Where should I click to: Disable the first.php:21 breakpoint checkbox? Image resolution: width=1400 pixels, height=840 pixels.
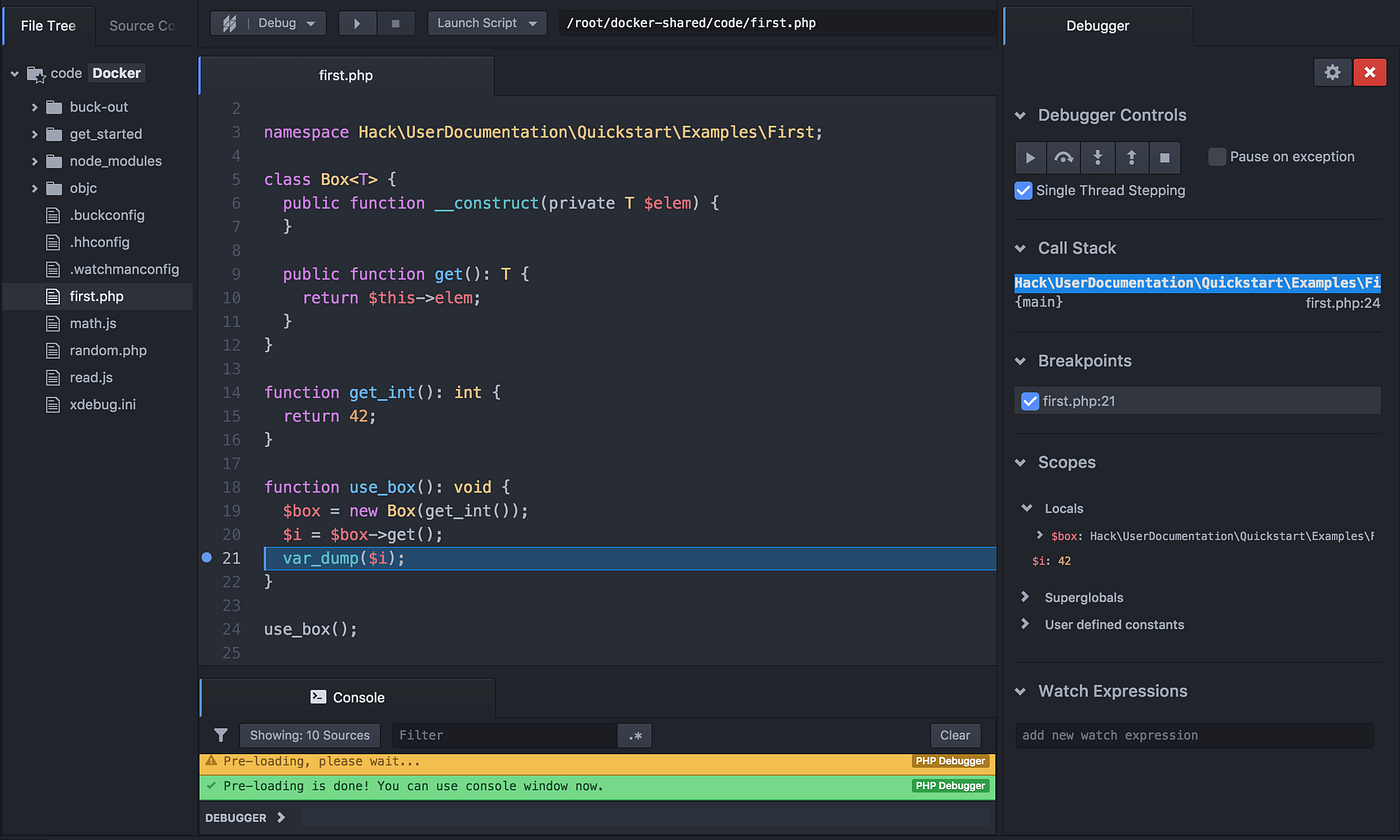tap(1030, 401)
